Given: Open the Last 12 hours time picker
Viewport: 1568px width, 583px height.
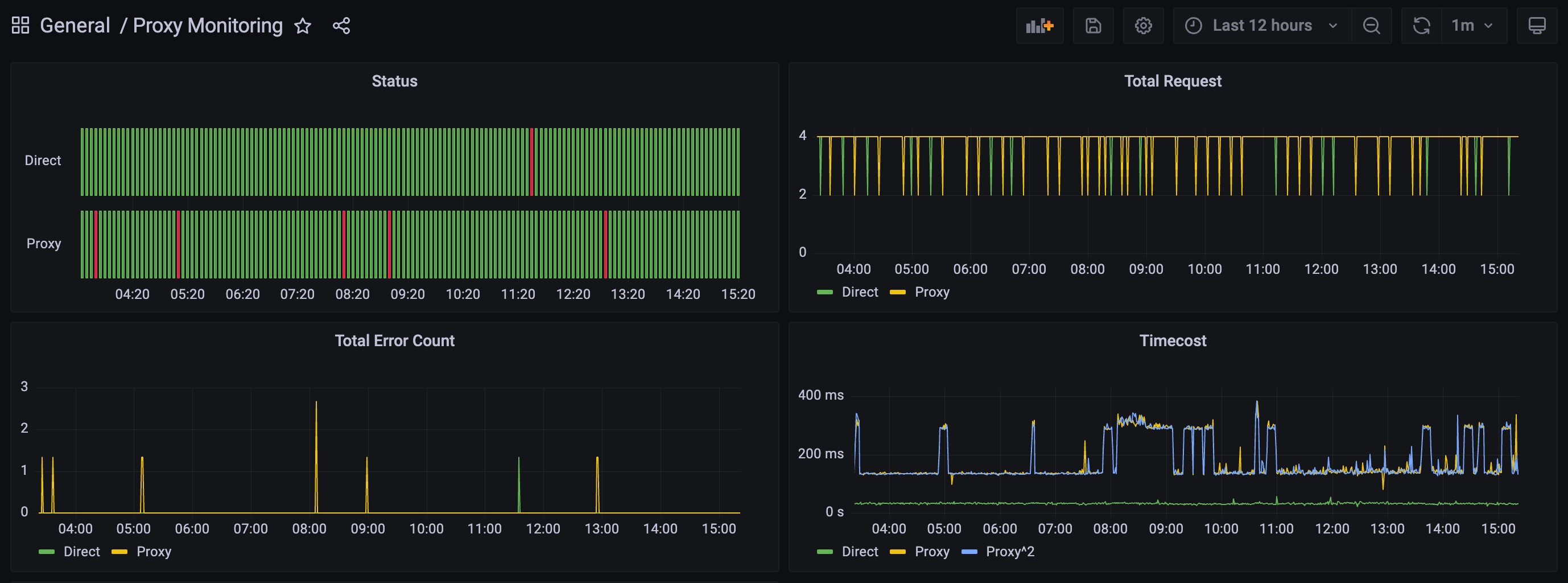Looking at the screenshot, I should 1261,26.
